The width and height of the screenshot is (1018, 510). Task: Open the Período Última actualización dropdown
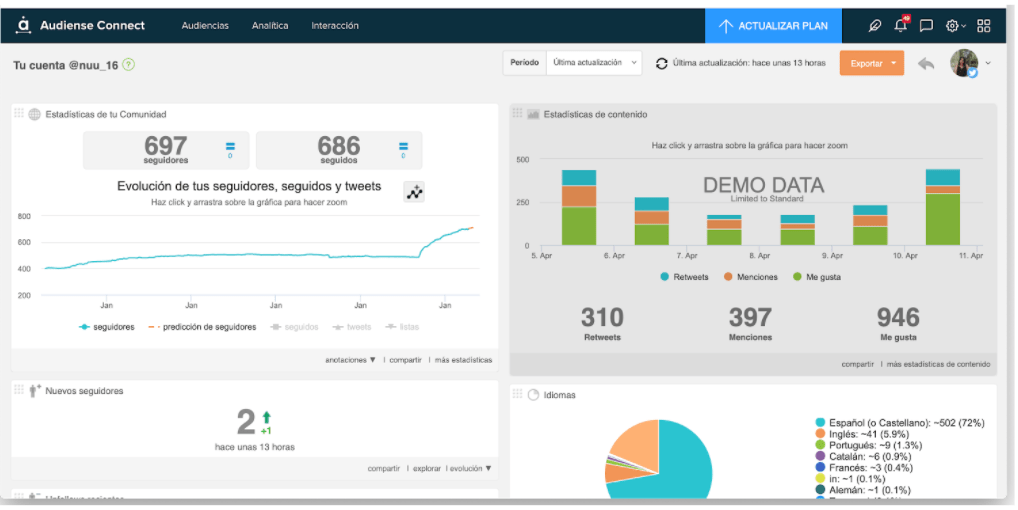click(x=594, y=63)
